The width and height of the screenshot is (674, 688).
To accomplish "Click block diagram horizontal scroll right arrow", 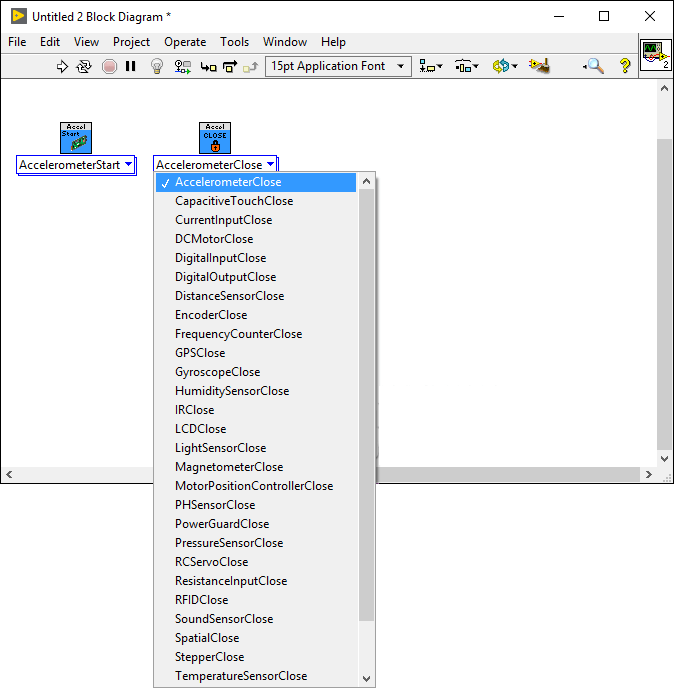I will pyautogui.click(x=649, y=474).
